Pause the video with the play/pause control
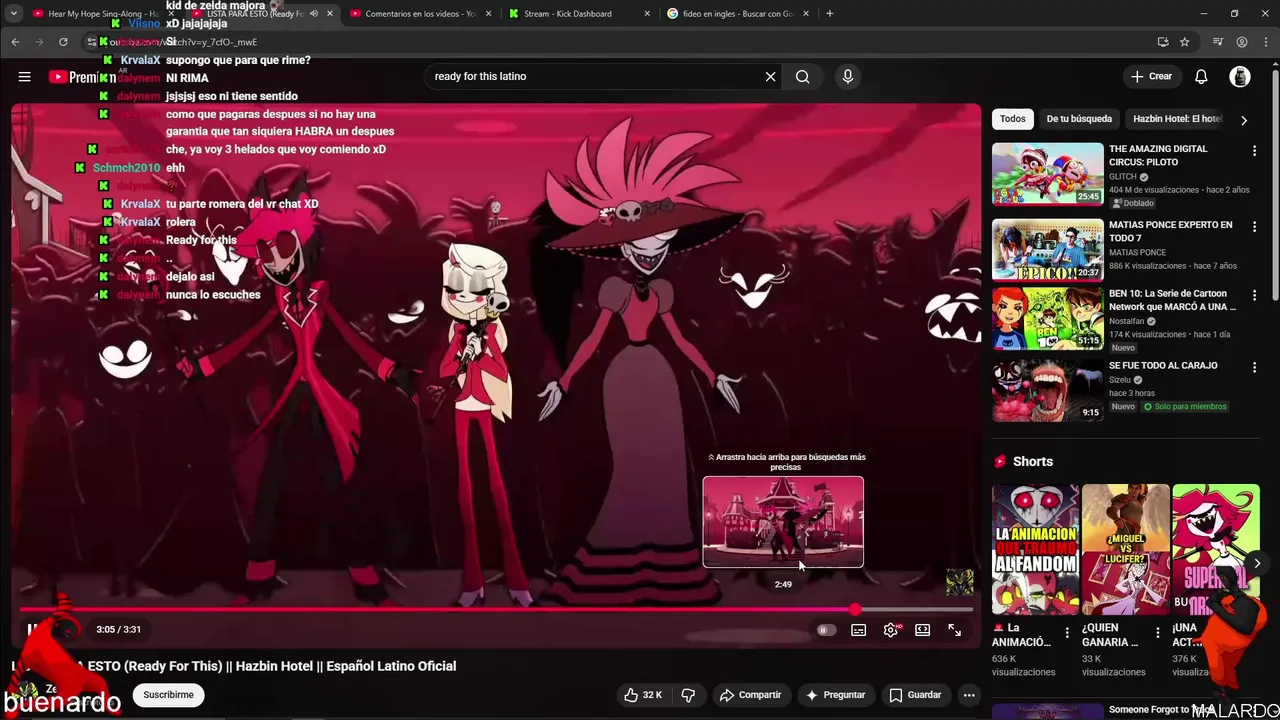Viewport: 1280px width, 720px height. pos(33,630)
